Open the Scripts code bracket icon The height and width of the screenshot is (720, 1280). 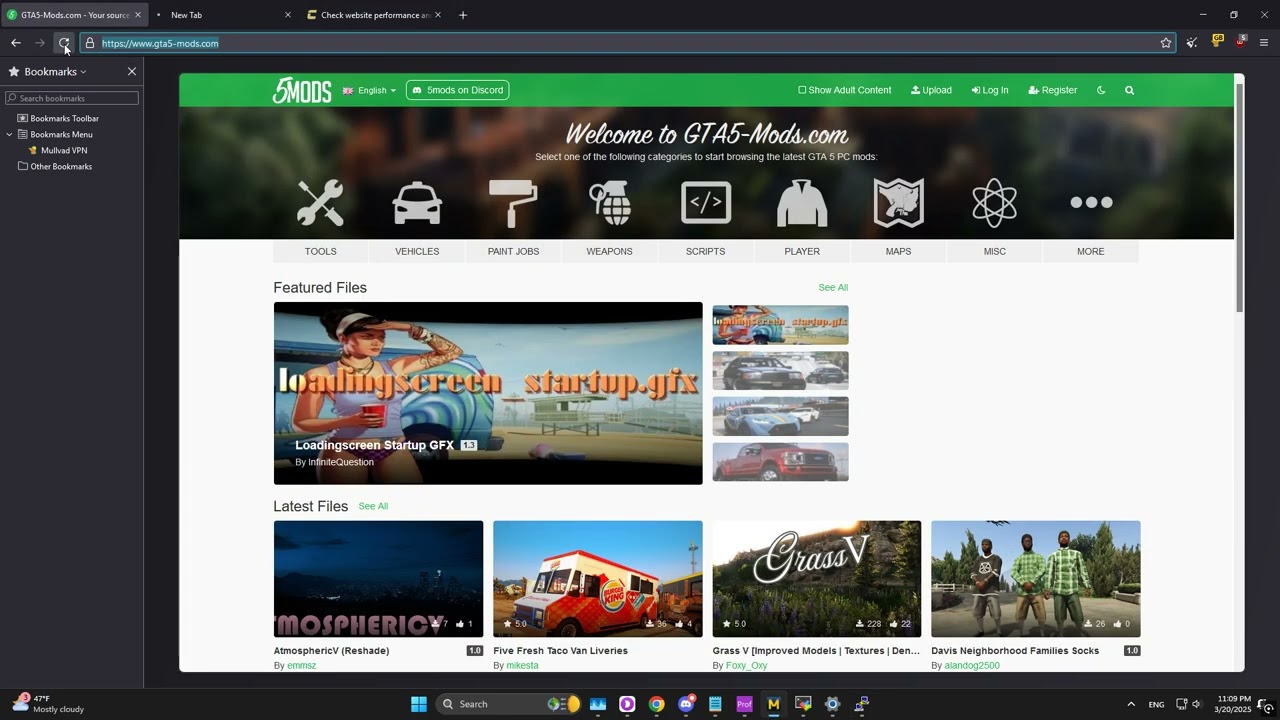tap(705, 203)
